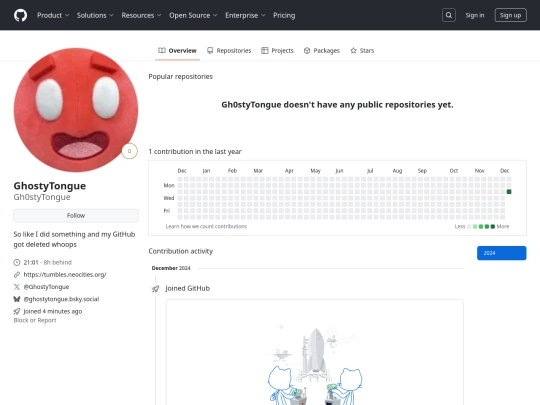
Task: Click the X logo icon beside @GhostyTongue
Action: (x=17, y=287)
